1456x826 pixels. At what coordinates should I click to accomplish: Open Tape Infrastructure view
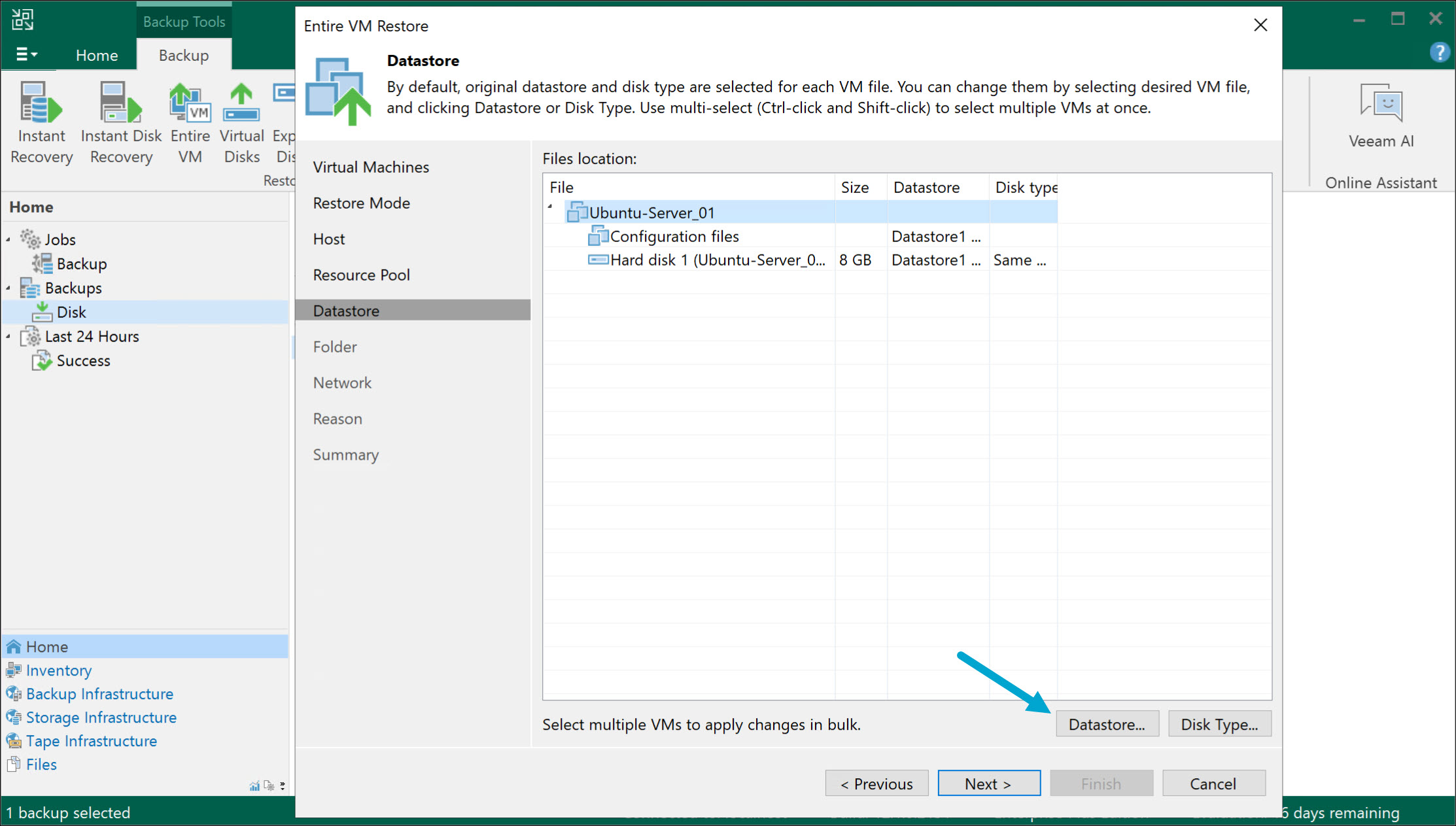91,740
